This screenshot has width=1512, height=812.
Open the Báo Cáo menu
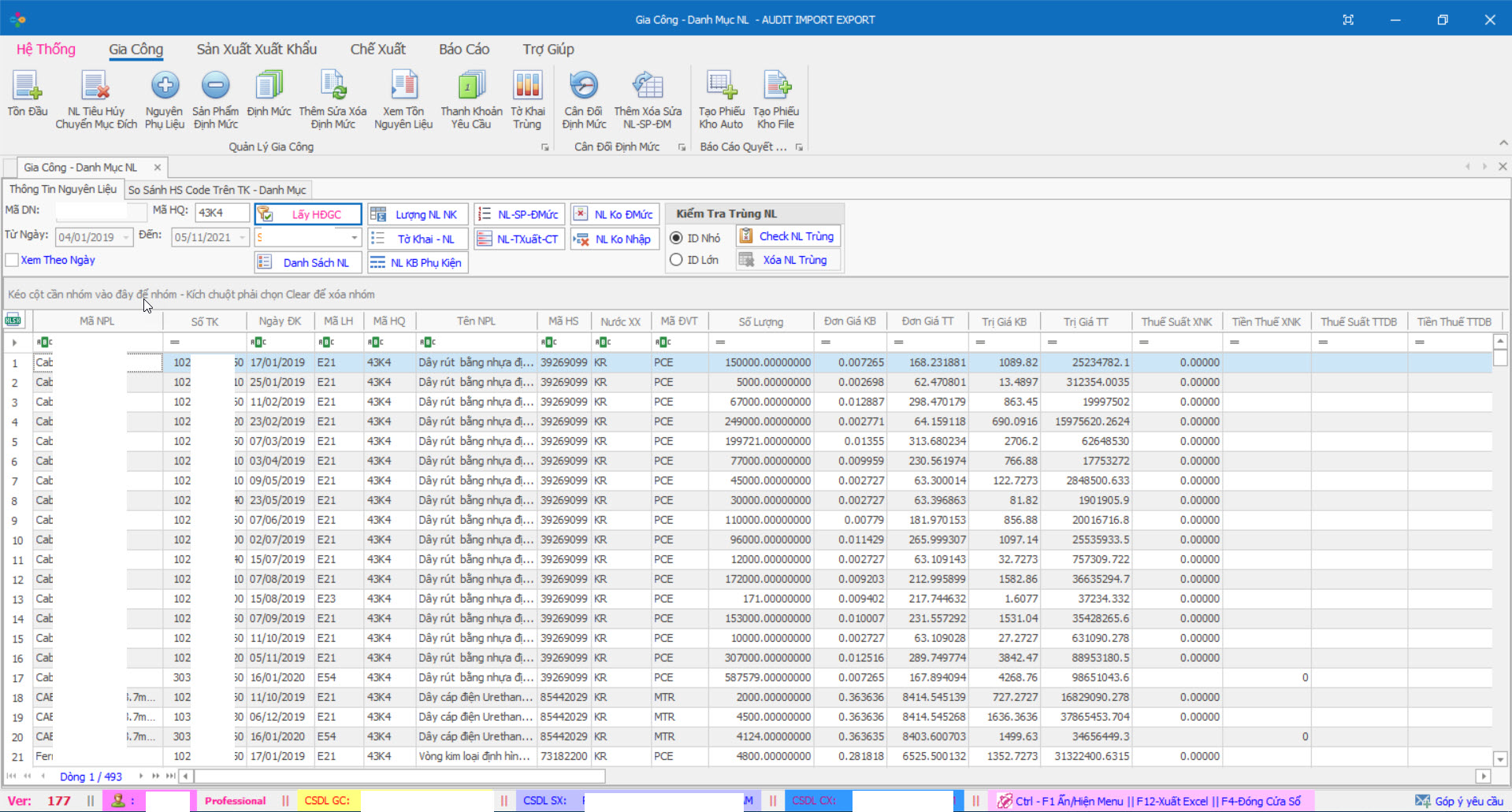(x=464, y=49)
